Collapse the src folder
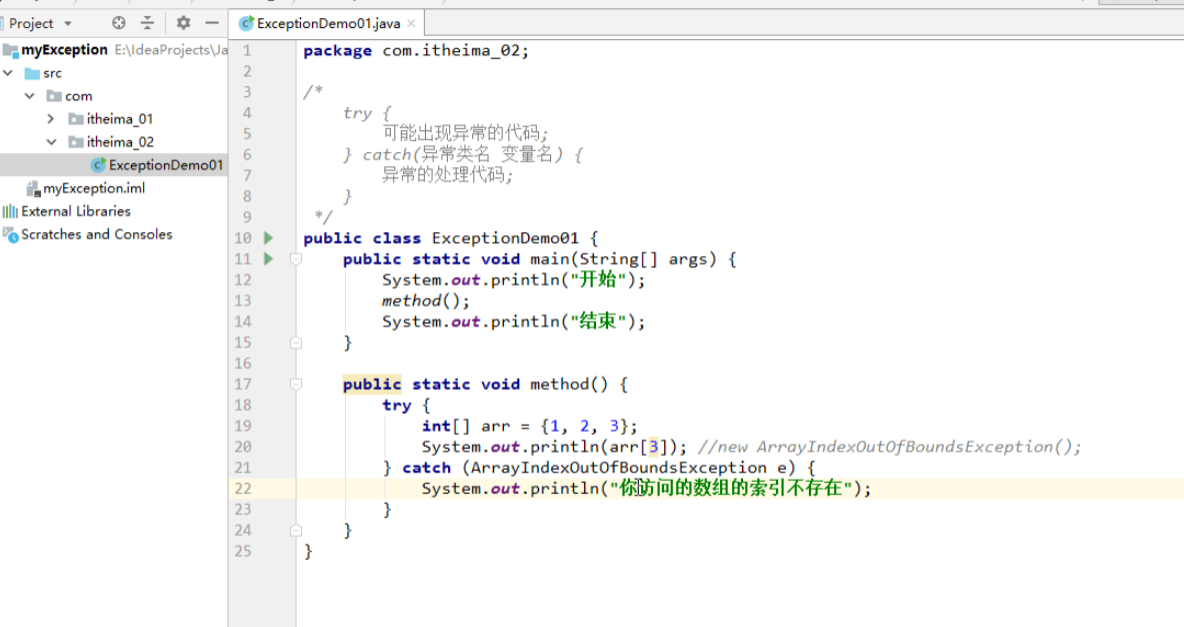1184x627 pixels. click(8, 73)
